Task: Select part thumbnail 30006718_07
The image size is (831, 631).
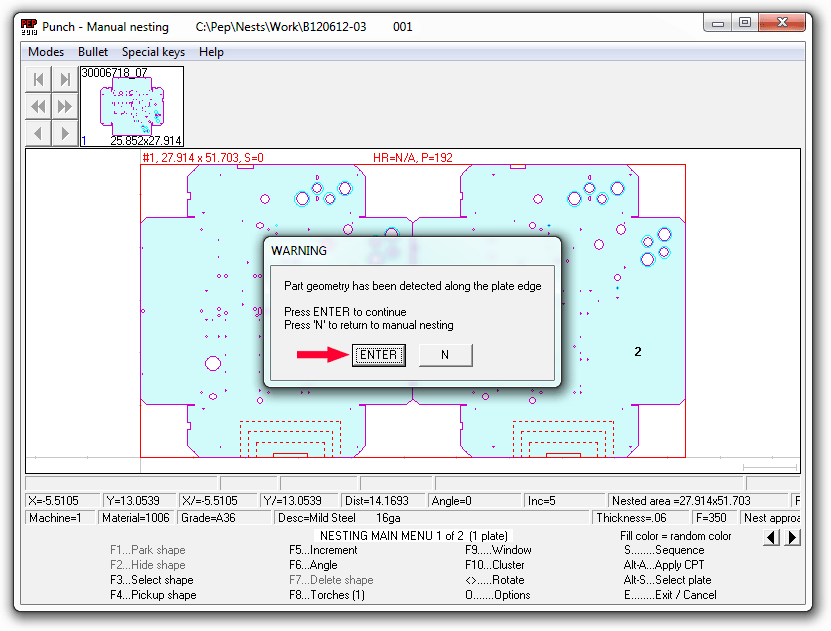Action: click(x=132, y=107)
